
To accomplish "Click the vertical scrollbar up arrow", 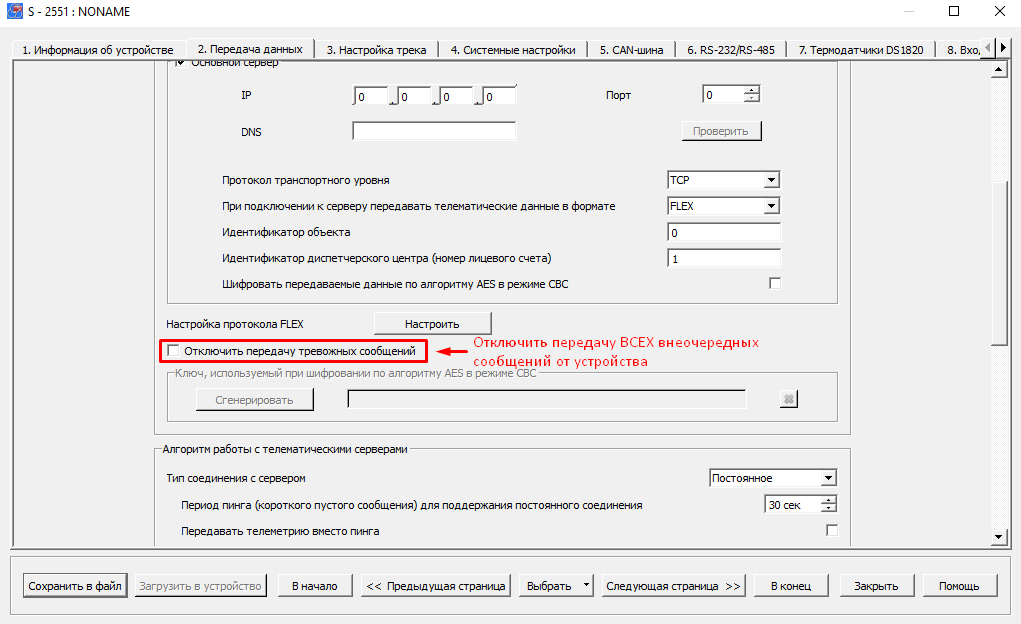I will (x=996, y=70).
